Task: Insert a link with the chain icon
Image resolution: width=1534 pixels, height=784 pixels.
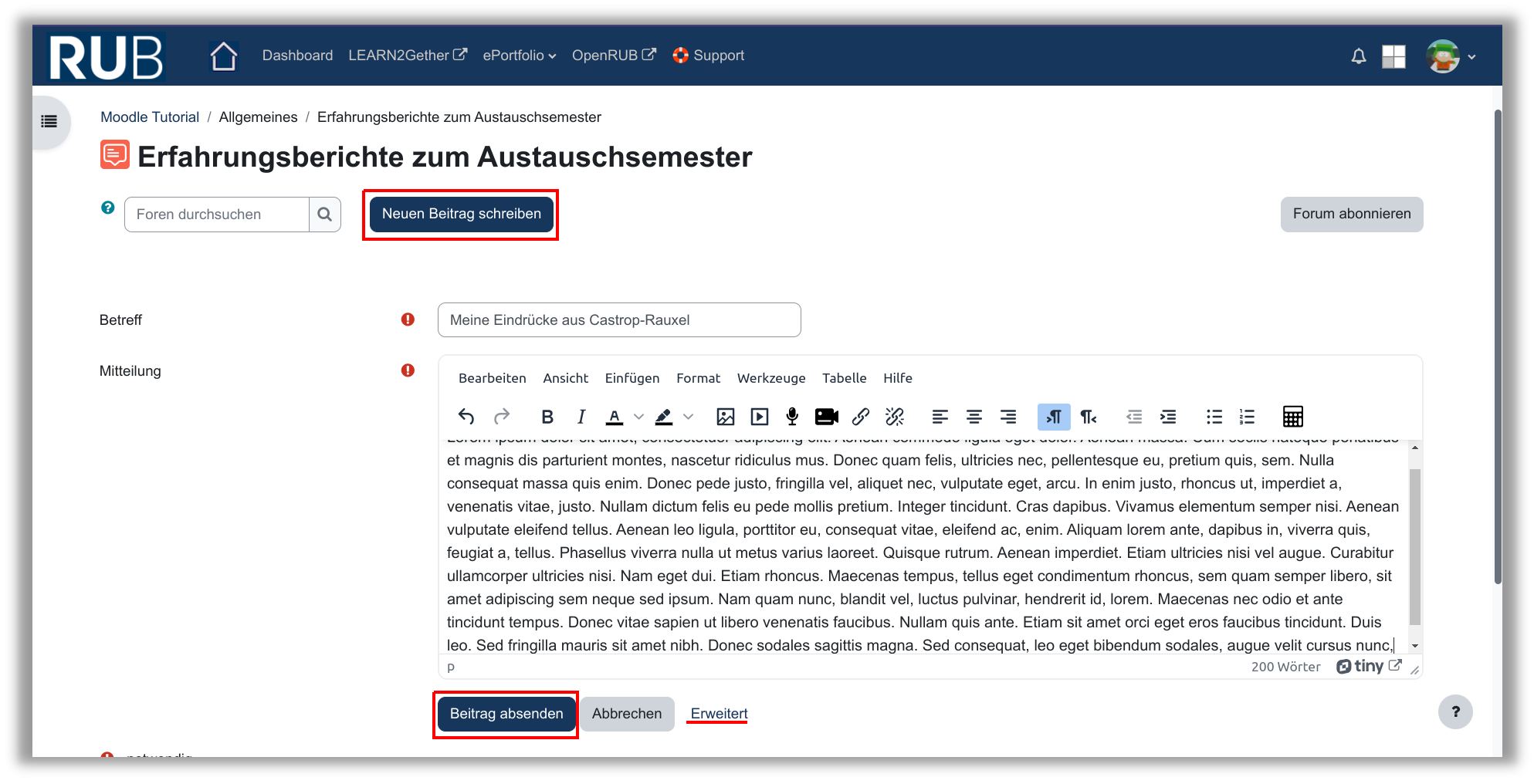Action: (x=861, y=417)
